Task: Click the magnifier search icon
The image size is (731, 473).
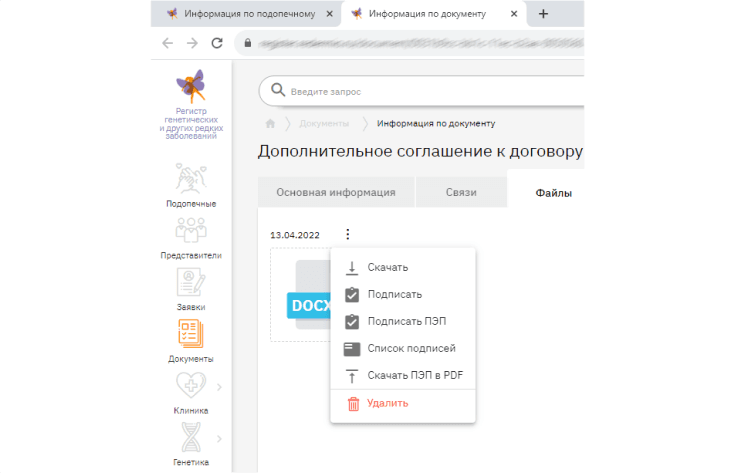Action: 278,90
